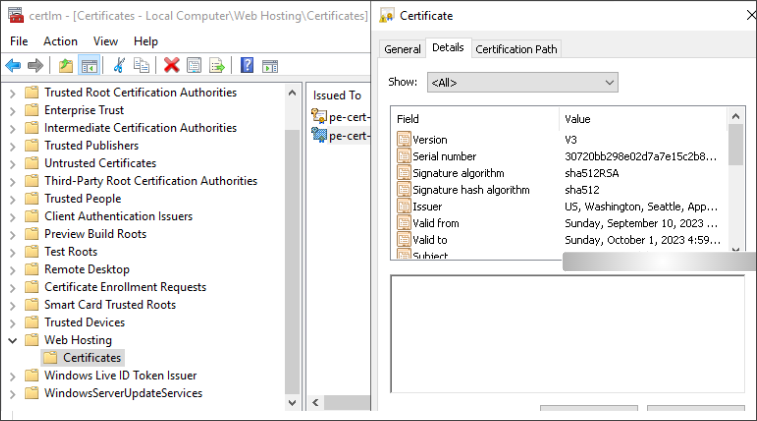
Task: Click the Serial number field icon
Action: tap(404, 156)
